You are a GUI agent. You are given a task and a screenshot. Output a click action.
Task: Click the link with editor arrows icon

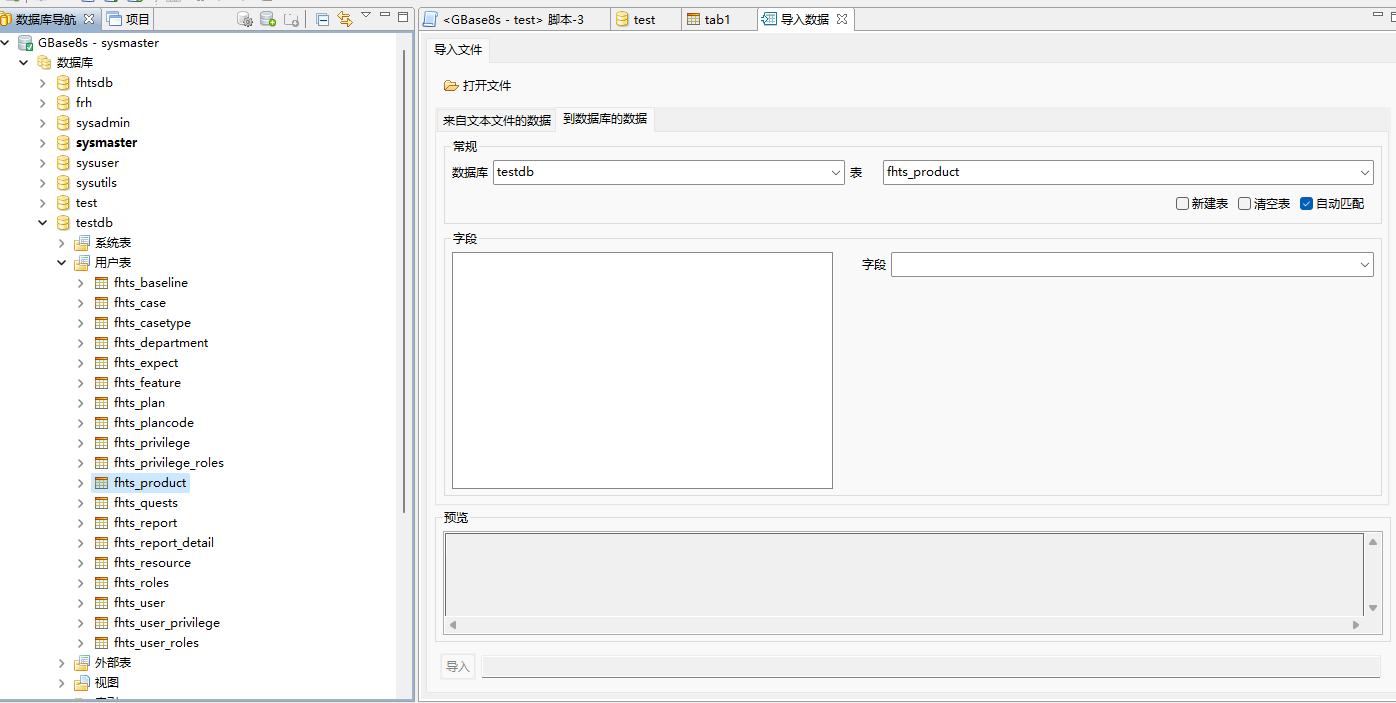point(345,19)
